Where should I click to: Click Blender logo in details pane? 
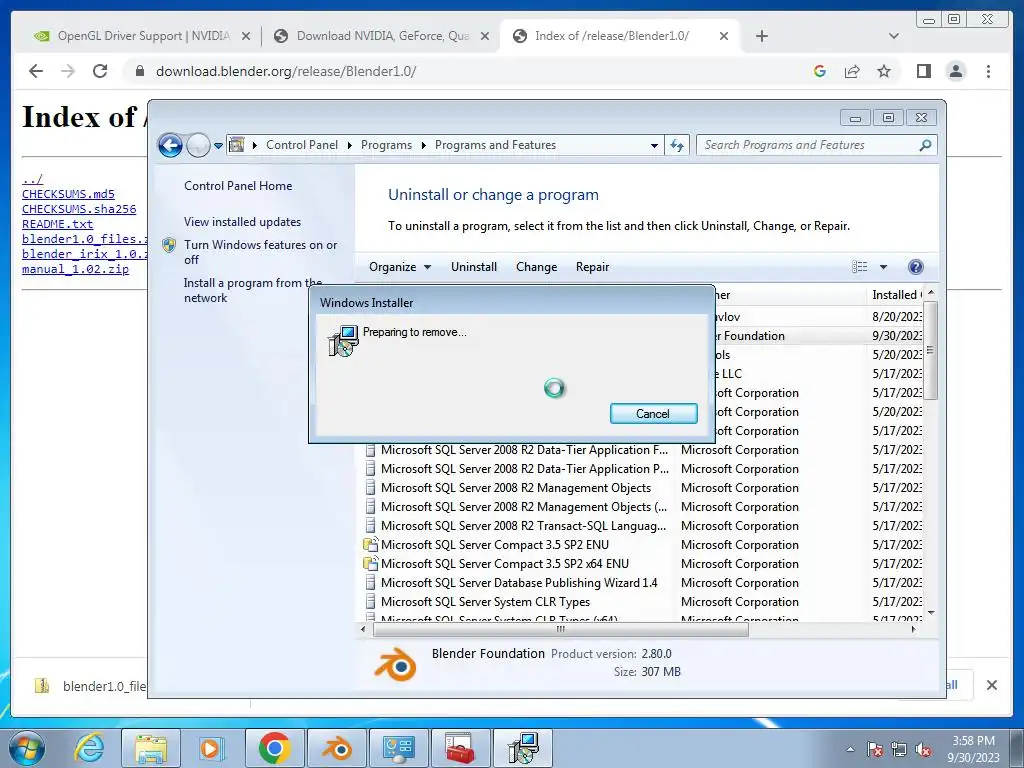coord(395,664)
